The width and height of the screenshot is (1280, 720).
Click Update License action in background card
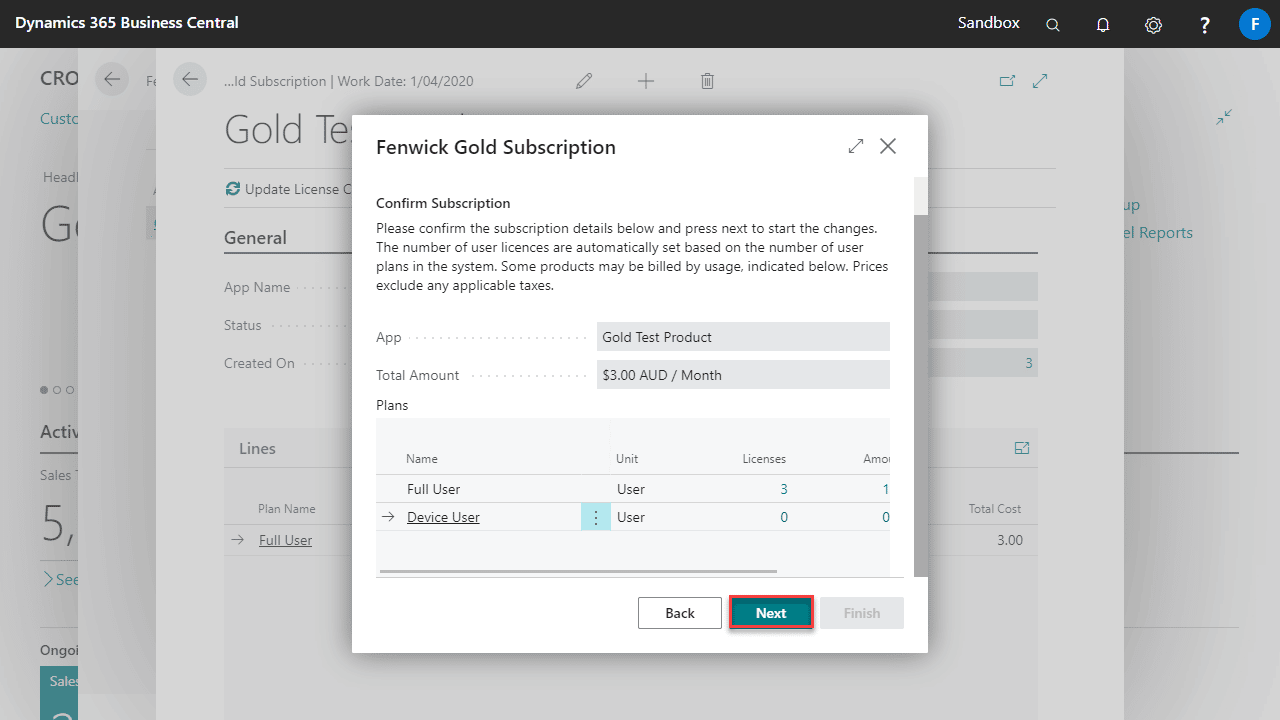tap(289, 189)
